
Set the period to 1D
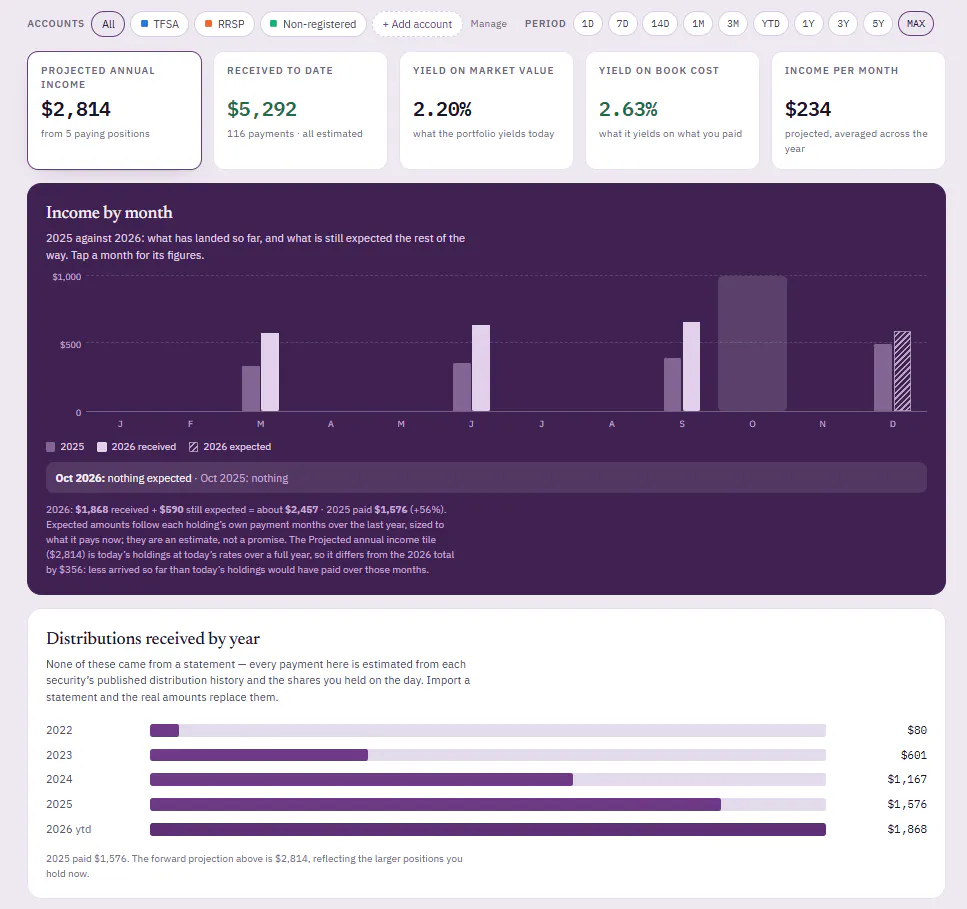tap(588, 24)
